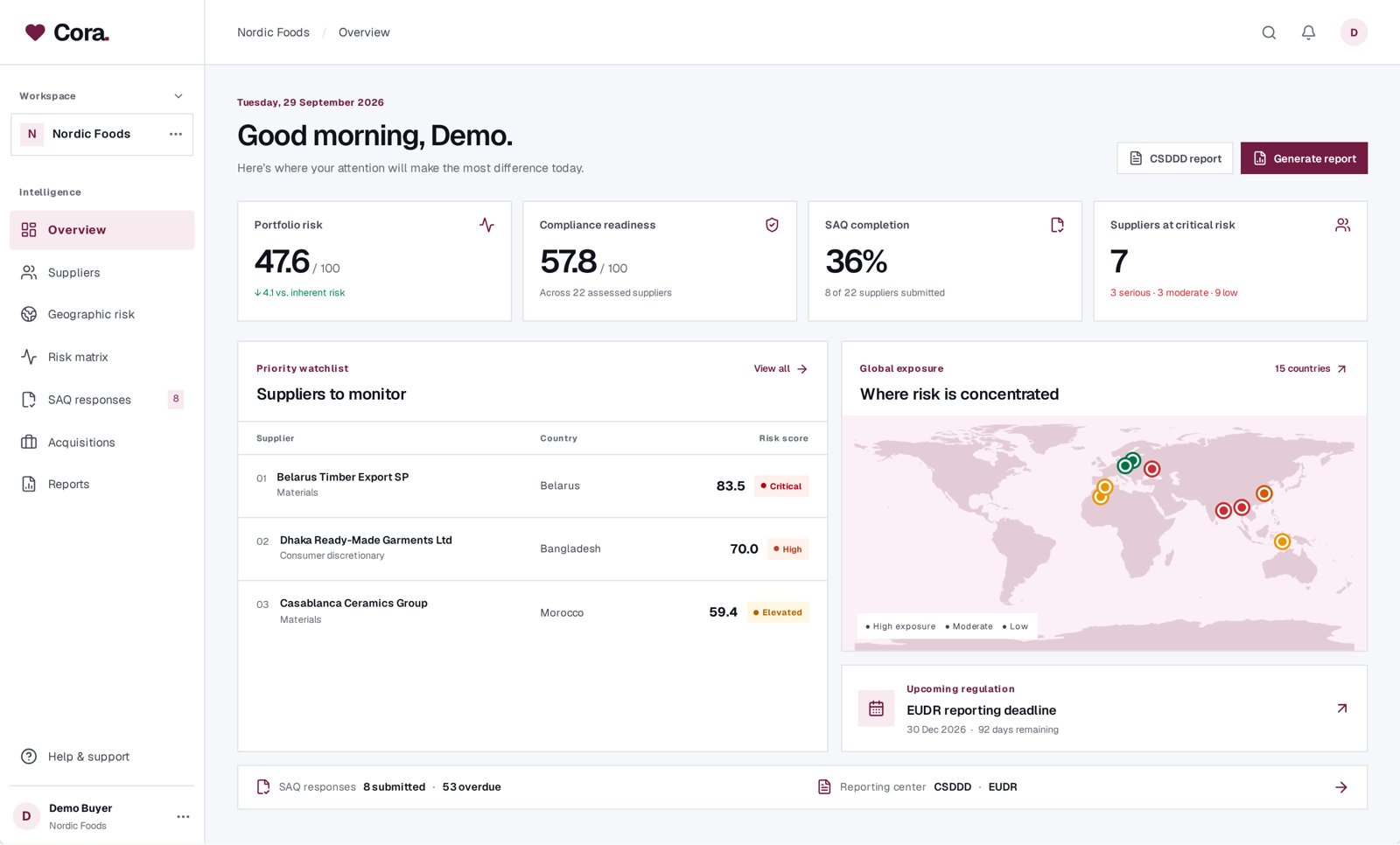
Task: Click the Reporting center document icon
Action: coord(824,787)
